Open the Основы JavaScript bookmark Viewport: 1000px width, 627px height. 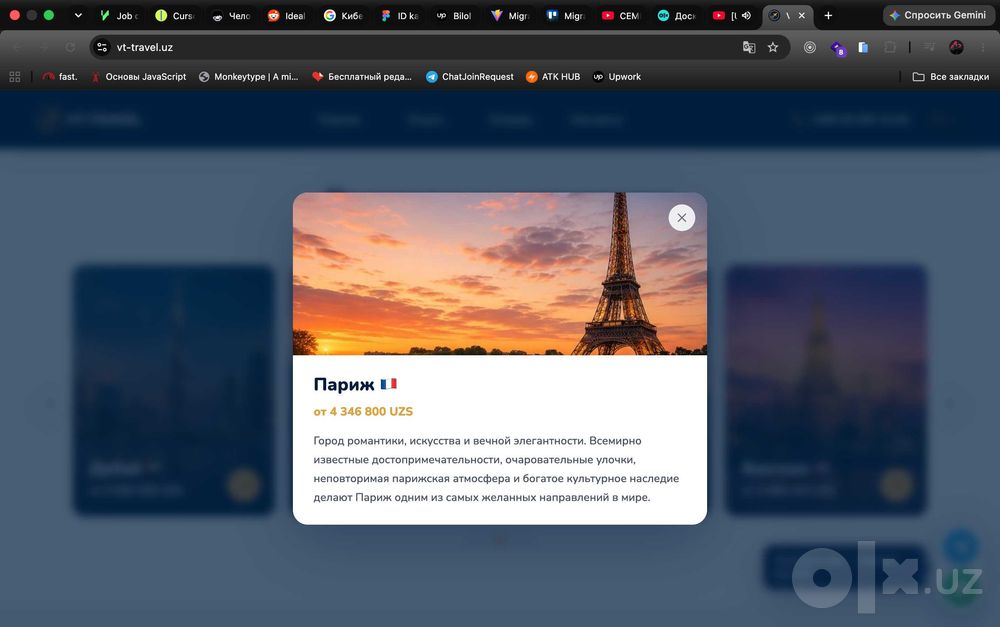tap(139, 77)
